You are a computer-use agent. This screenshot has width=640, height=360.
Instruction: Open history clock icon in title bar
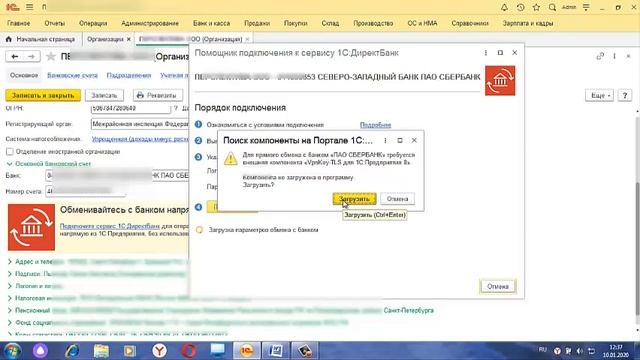pos(520,7)
